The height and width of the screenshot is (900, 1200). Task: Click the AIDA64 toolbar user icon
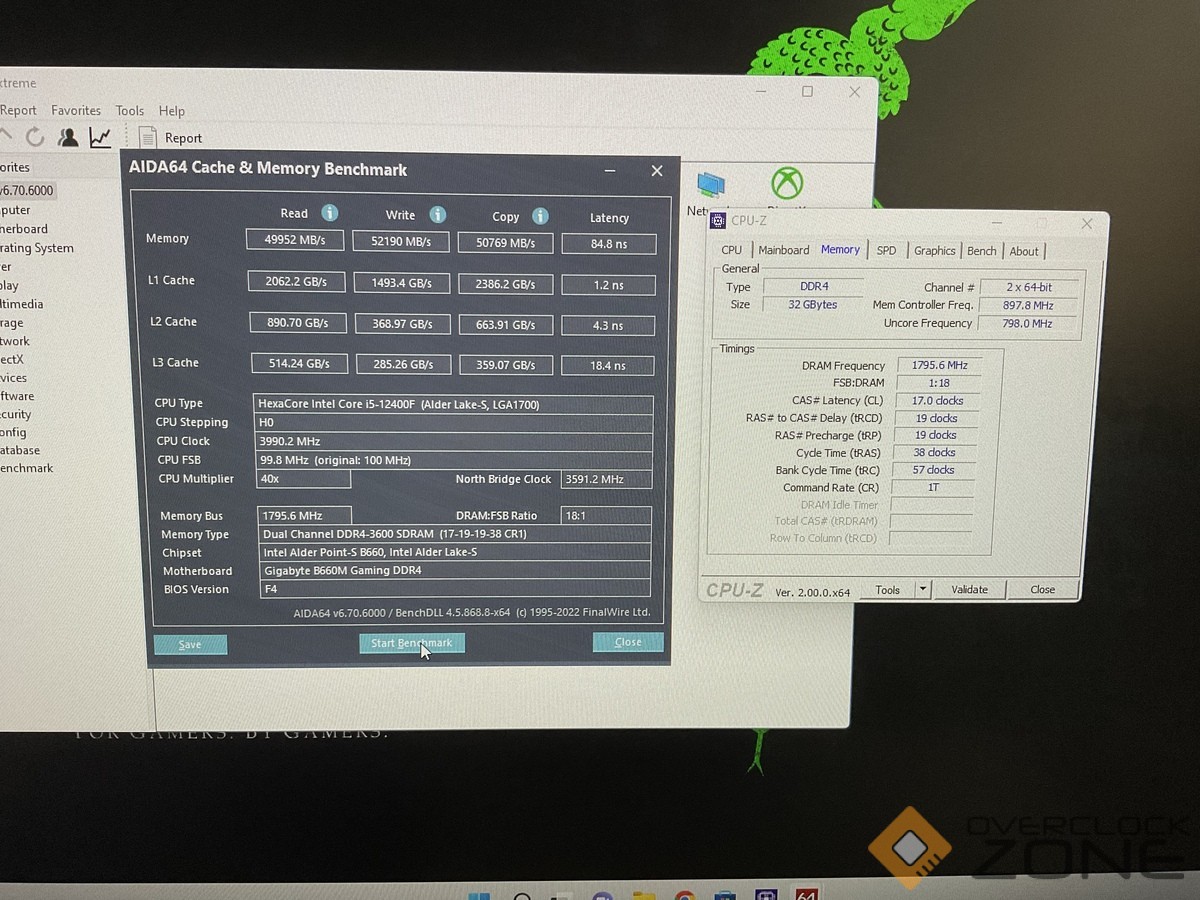tap(68, 137)
